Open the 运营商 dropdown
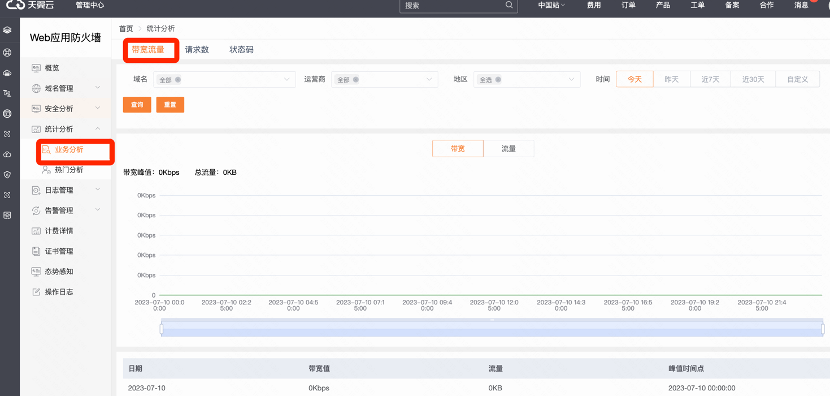 [385, 79]
